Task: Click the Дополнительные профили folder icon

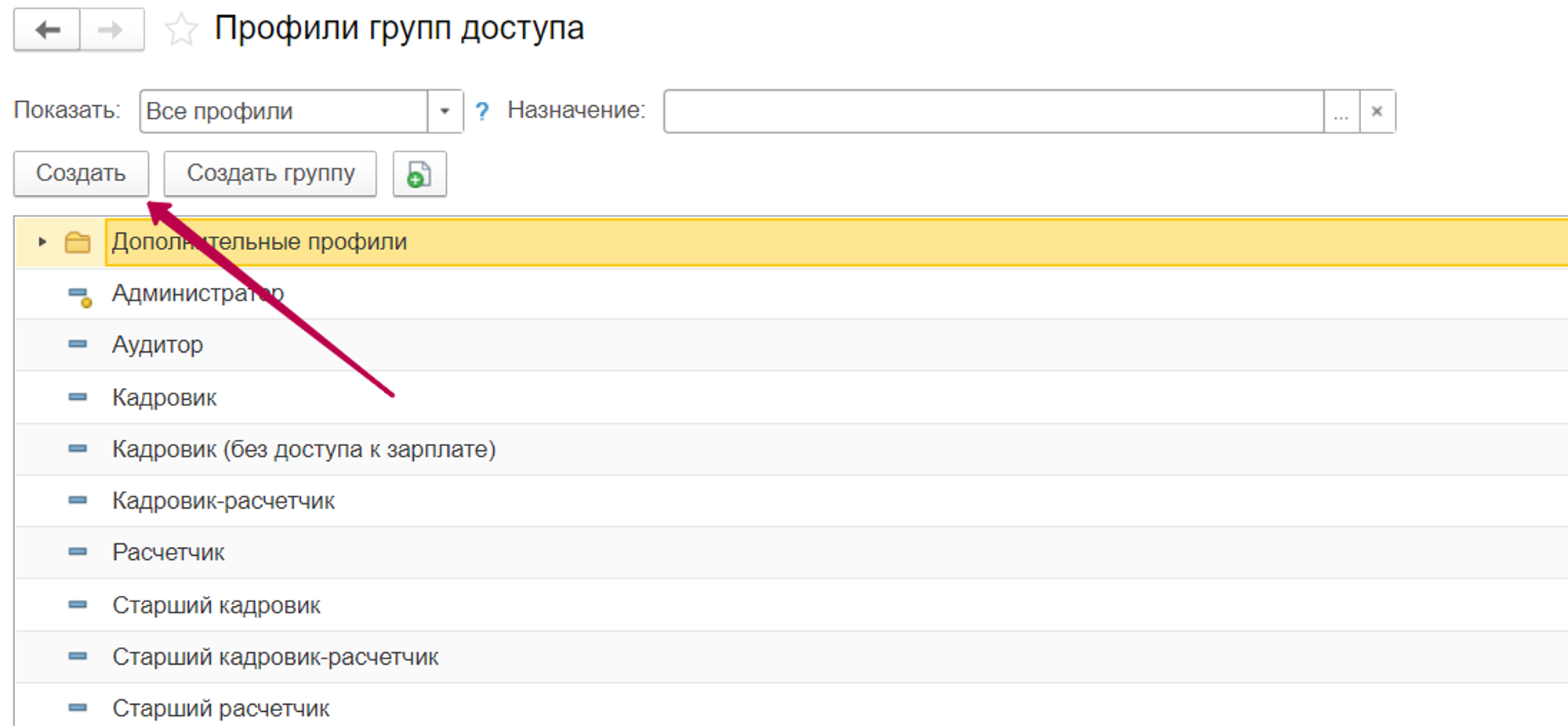Action: 78,242
